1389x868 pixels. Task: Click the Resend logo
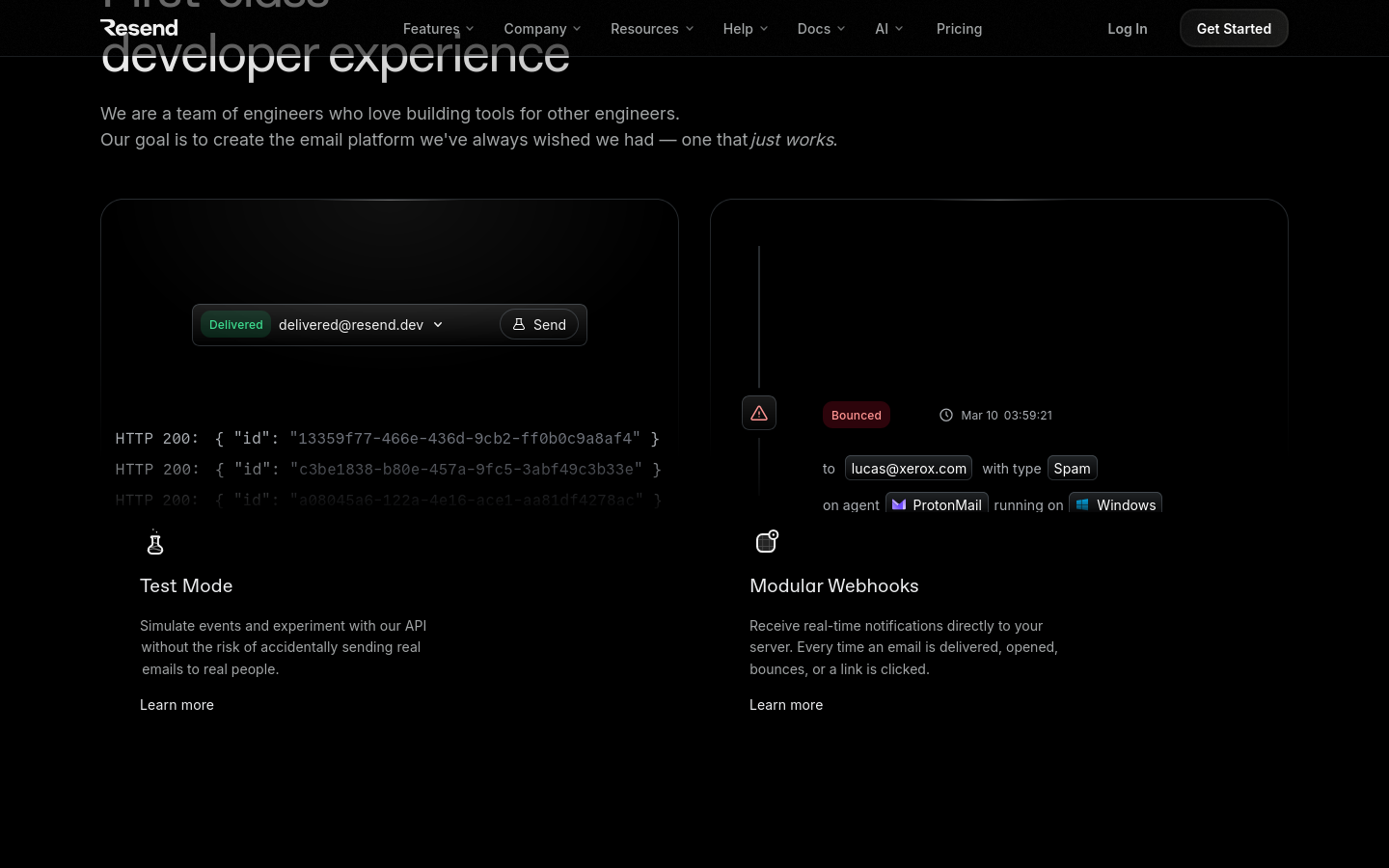click(139, 28)
